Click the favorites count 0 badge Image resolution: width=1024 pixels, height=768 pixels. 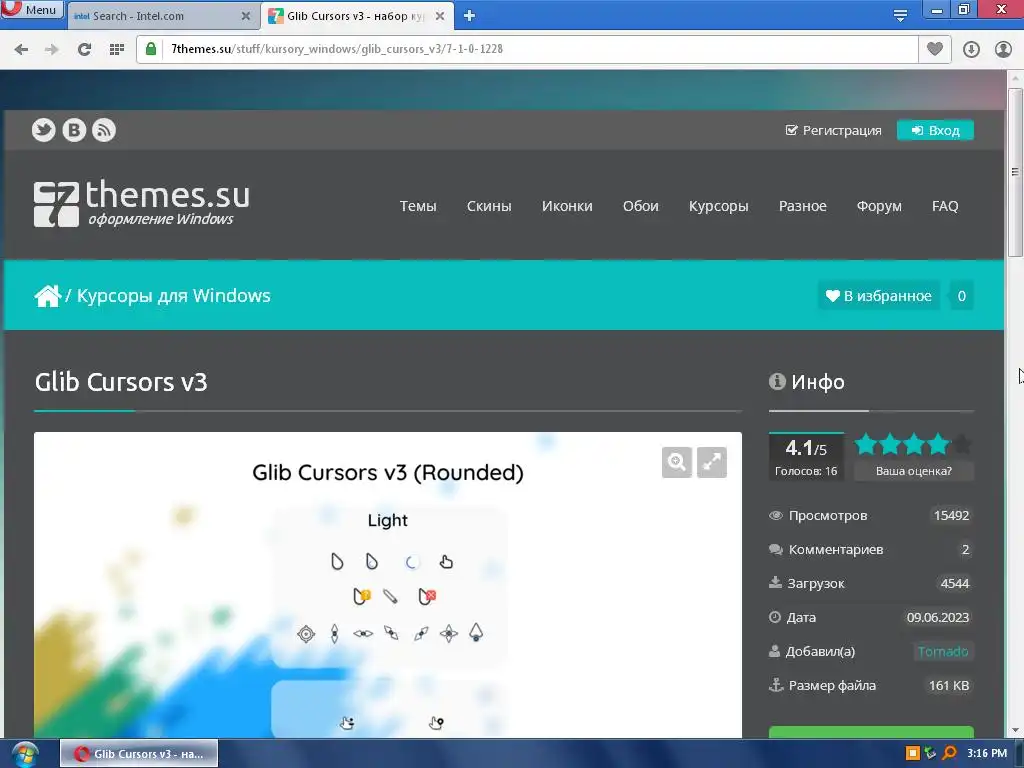[x=961, y=296]
